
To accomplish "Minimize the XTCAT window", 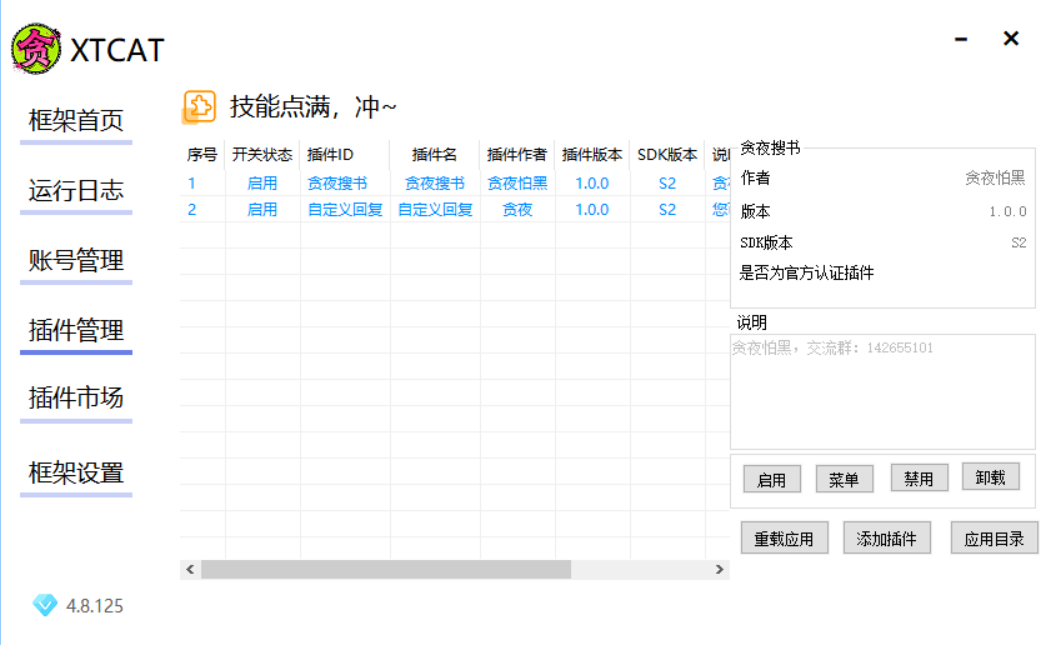I will (x=961, y=39).
